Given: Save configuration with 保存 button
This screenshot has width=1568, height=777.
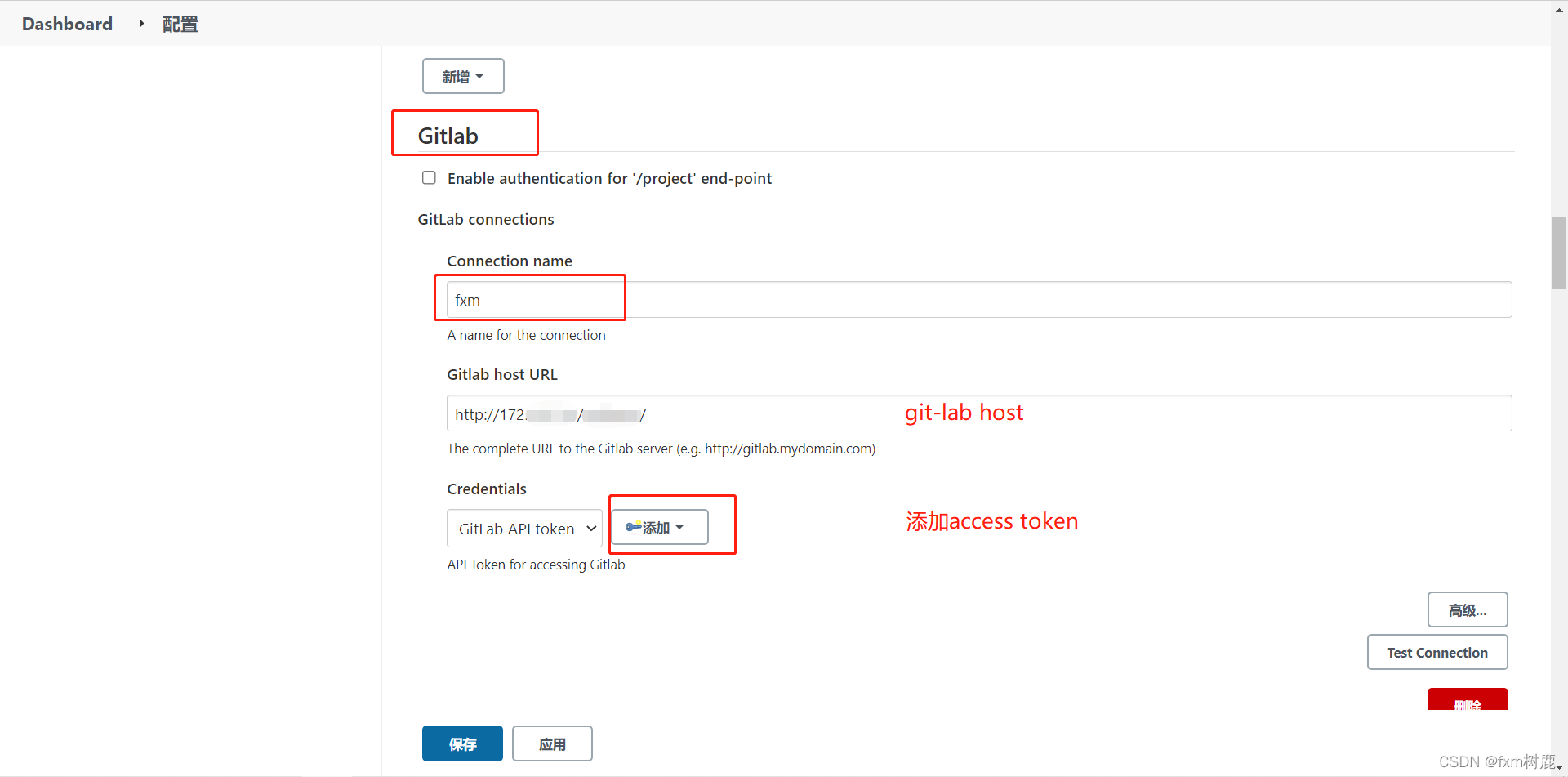Looking at the screenshot, I should (x=462, y=744).
